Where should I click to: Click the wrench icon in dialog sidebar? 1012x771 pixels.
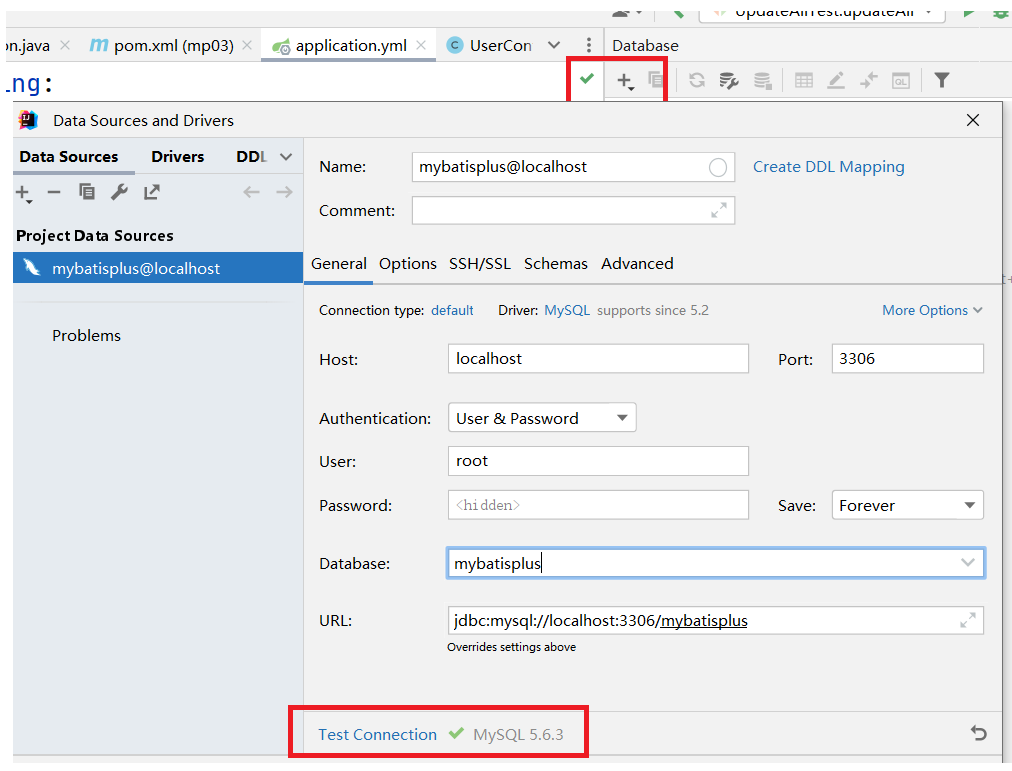click(x=119, y=192)
